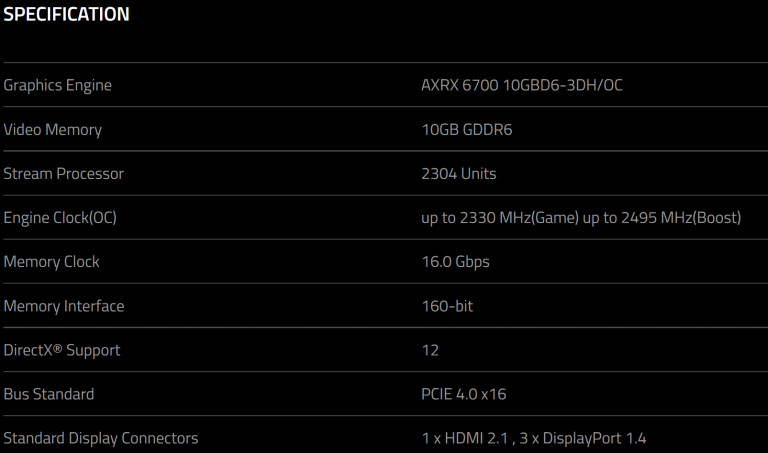Click the Standard Display Connectors label

[101, 438]
